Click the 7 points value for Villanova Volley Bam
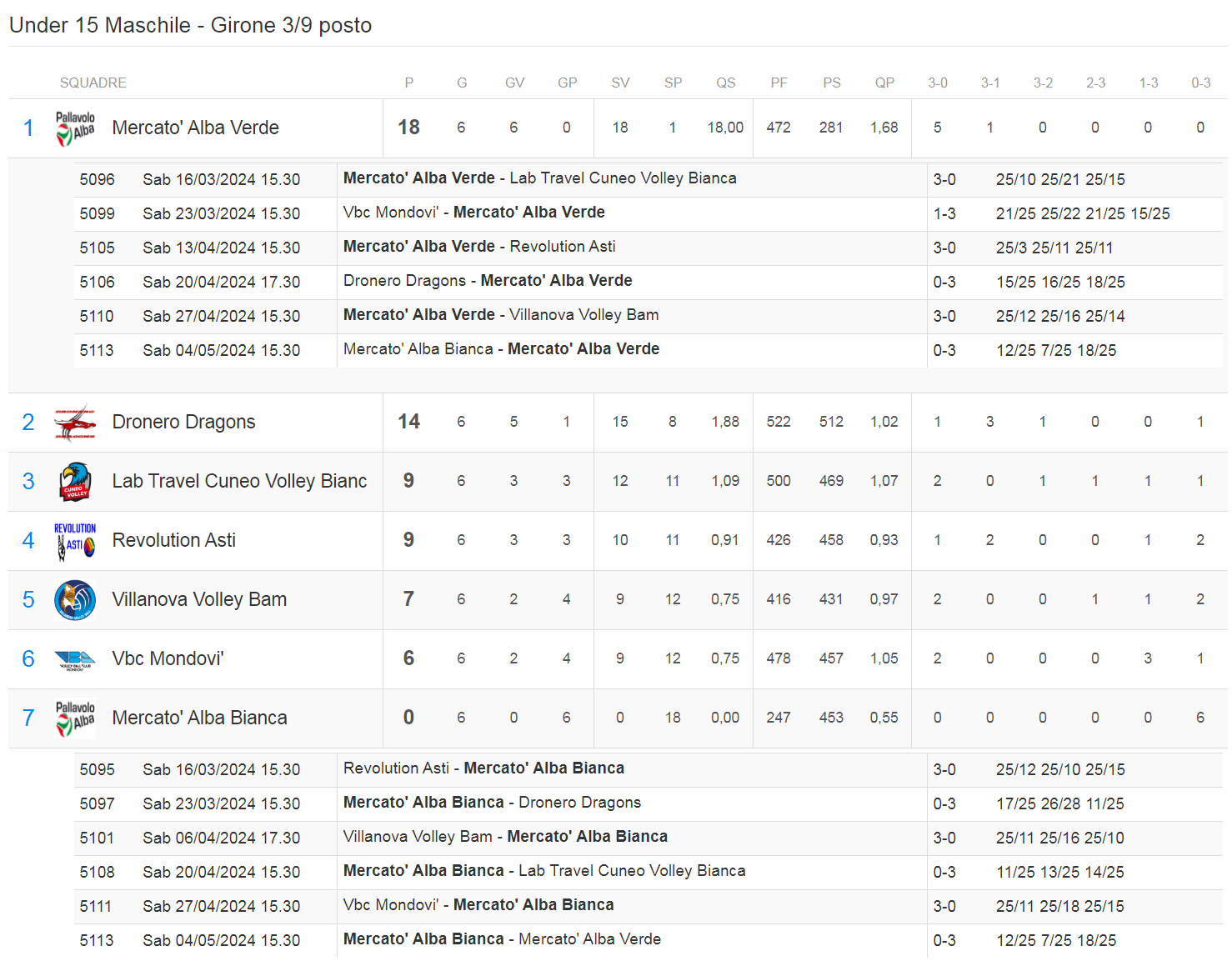1232x961 pixels. pos(408,599)
